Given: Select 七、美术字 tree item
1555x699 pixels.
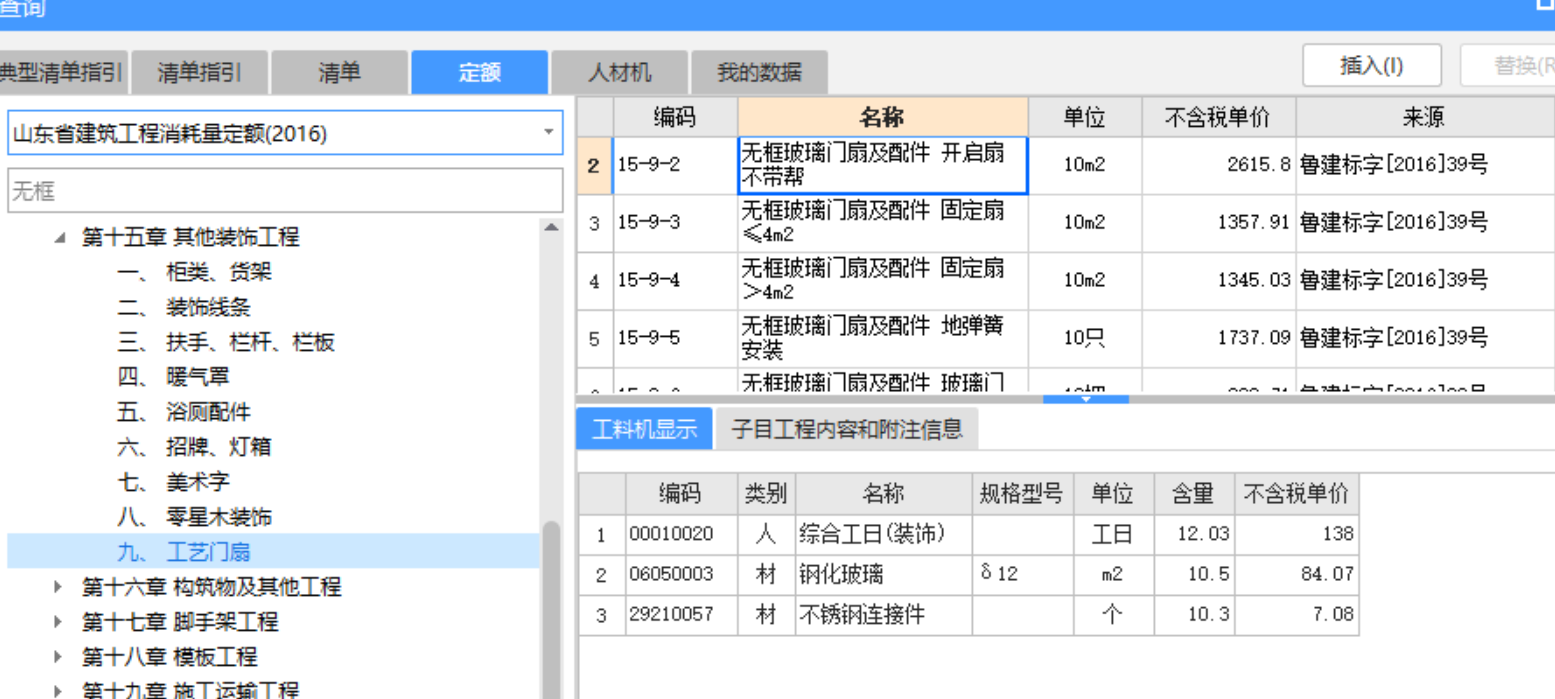Looking at the screenshot, I should (x=172, y=482).
